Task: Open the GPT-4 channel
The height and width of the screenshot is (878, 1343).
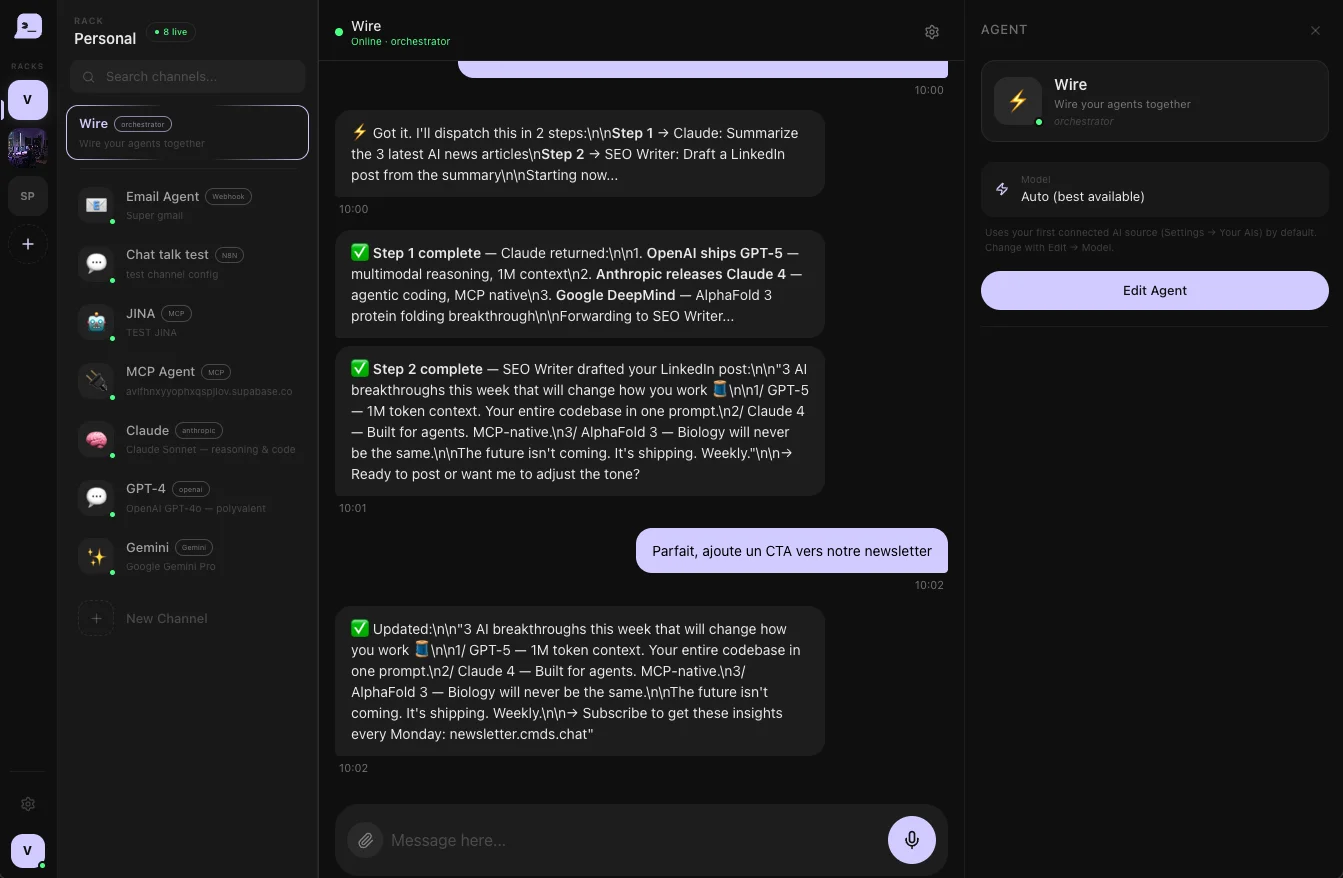Action: tap(188, 497)
